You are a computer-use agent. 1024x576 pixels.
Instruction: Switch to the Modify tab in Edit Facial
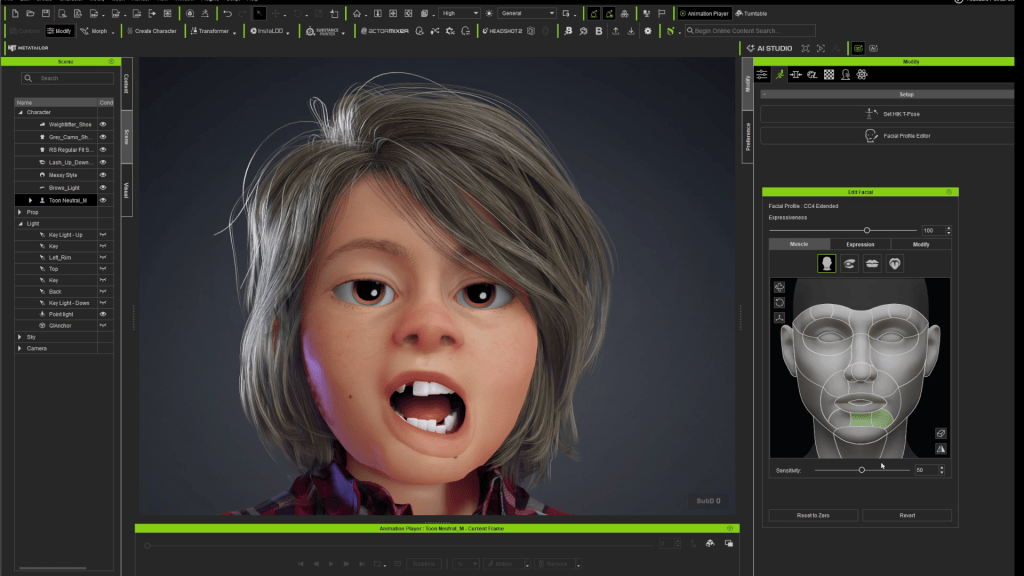(x=921, y=244)
